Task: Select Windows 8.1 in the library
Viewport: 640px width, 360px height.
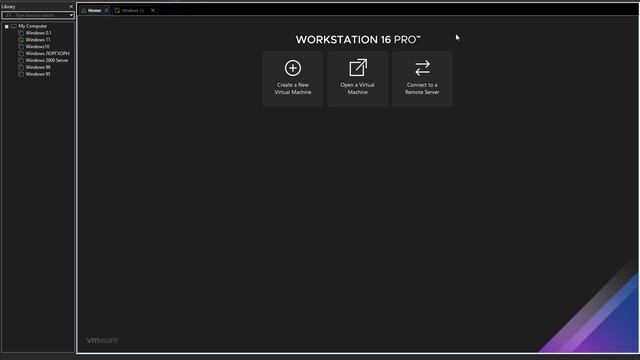Action: click(x=38, y=33)
